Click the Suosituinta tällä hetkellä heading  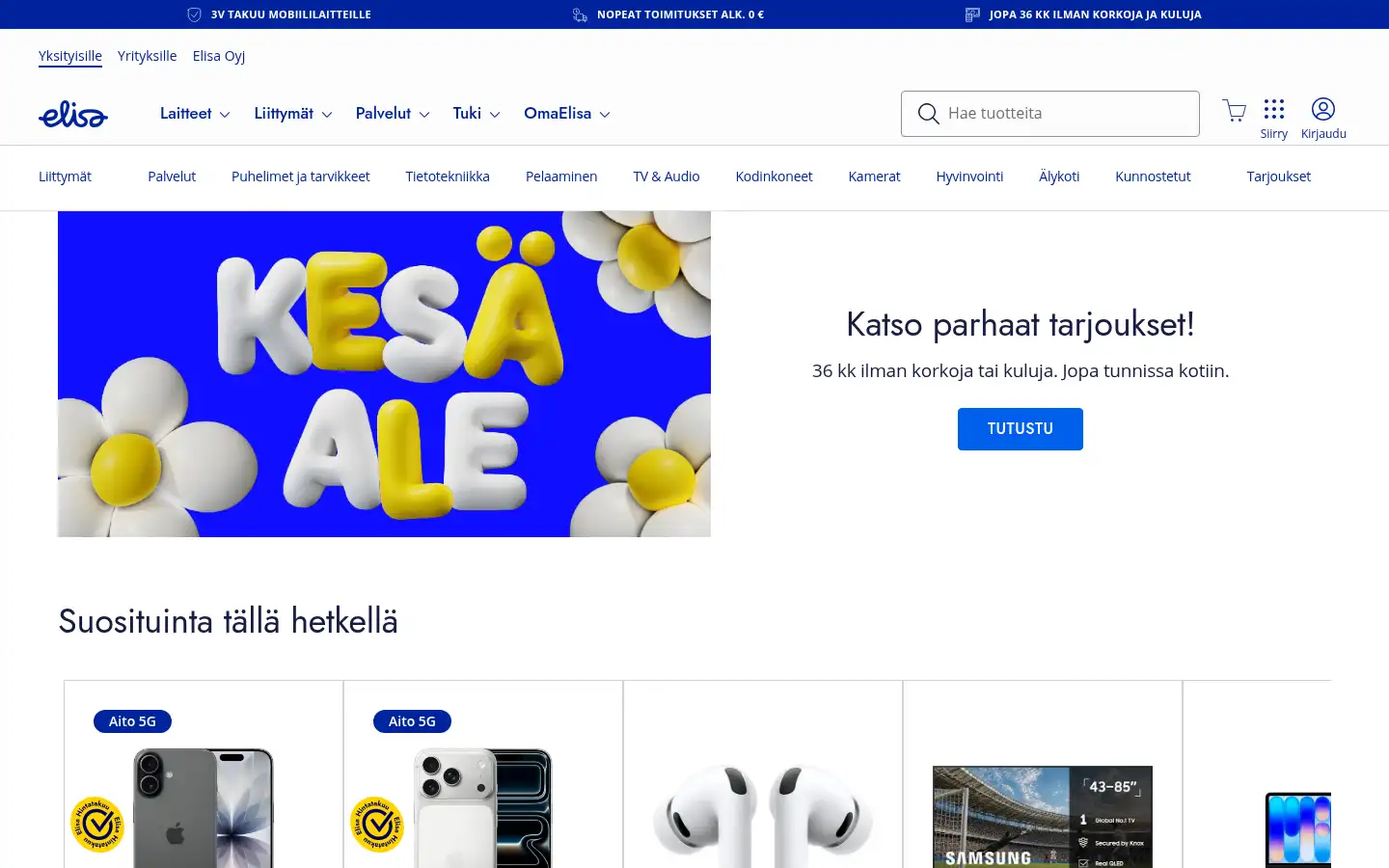(x=228, y=621)
